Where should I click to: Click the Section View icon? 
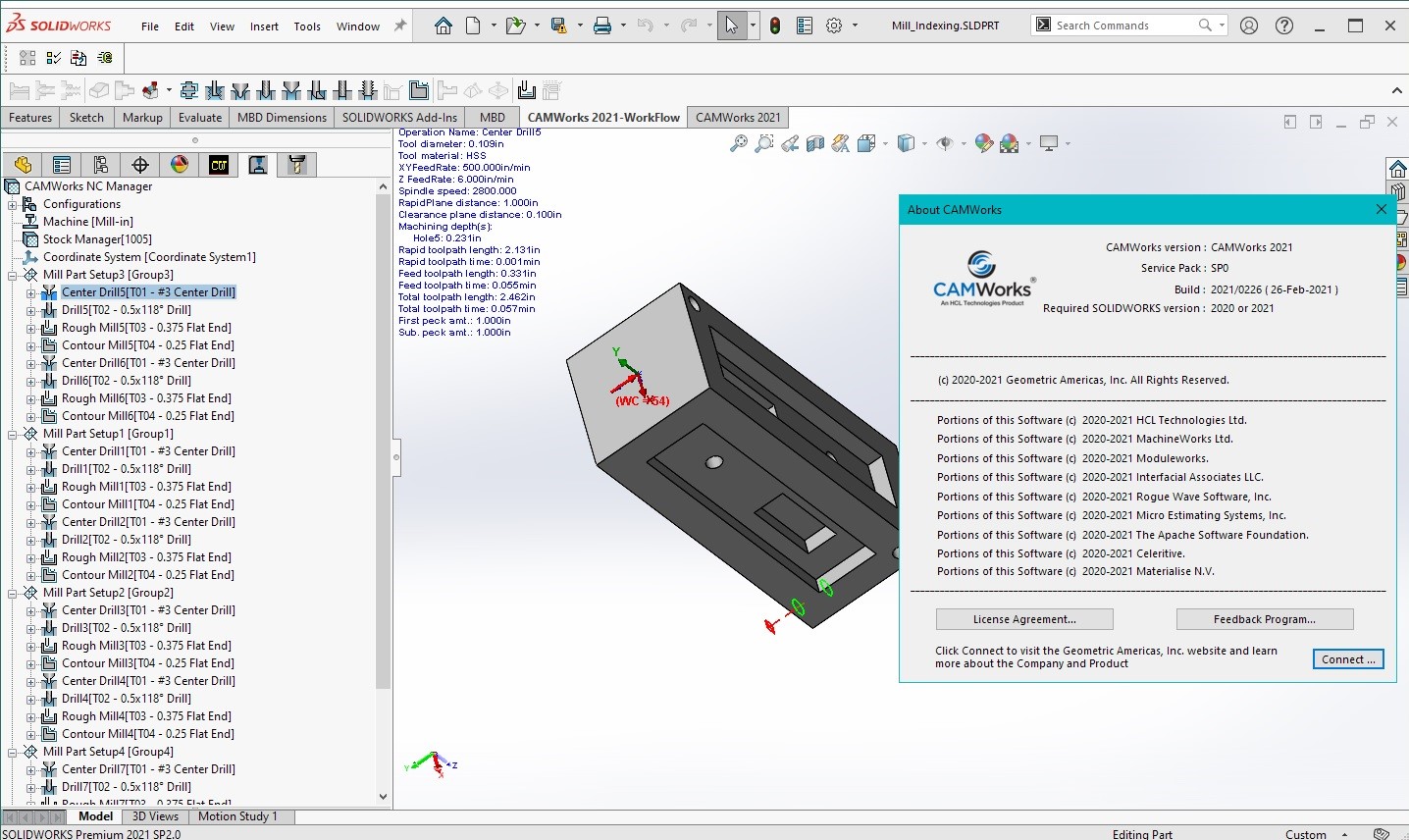pos(815,144)
